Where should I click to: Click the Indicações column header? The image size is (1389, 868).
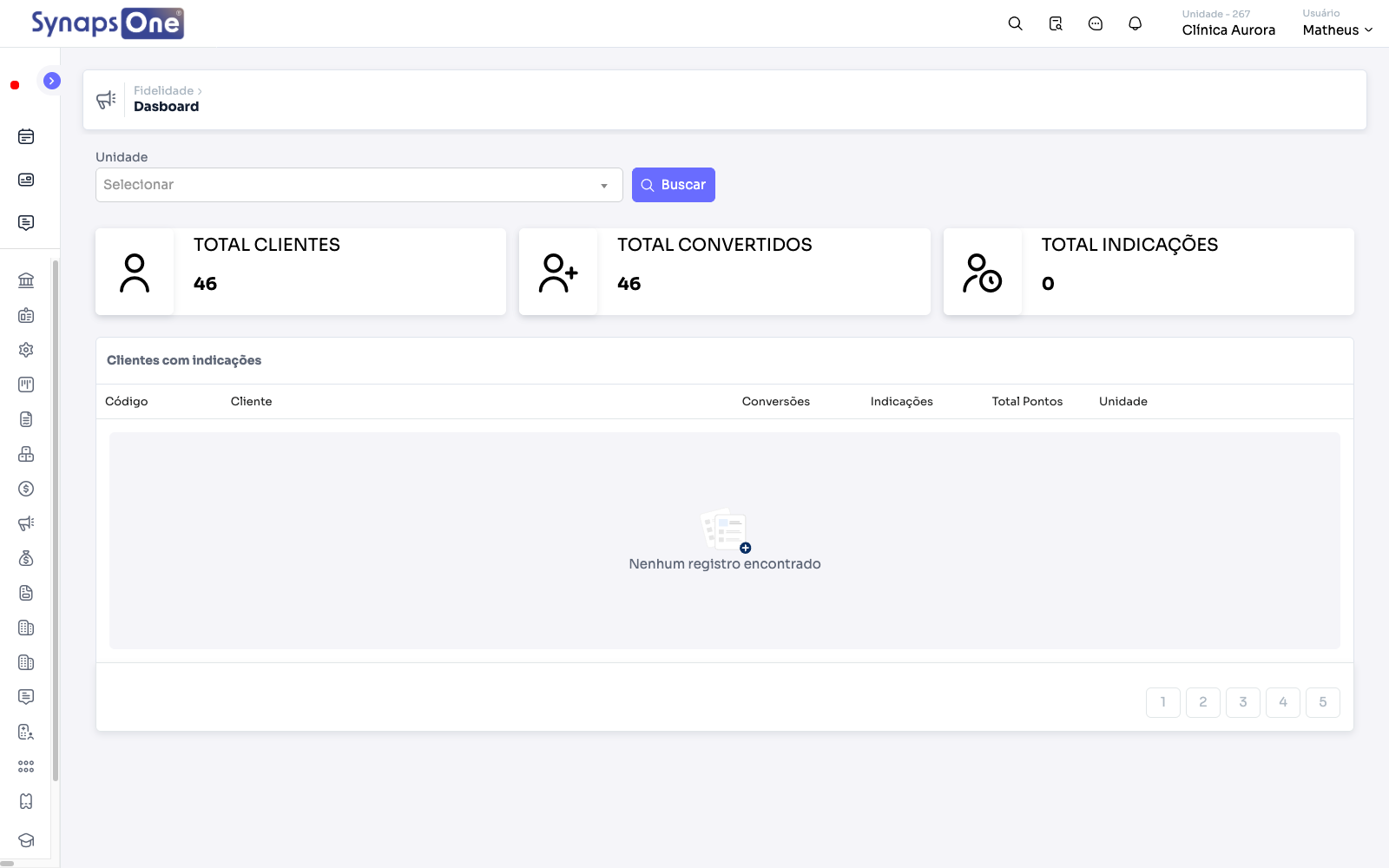pyautogui.click(x=902, y=401)
